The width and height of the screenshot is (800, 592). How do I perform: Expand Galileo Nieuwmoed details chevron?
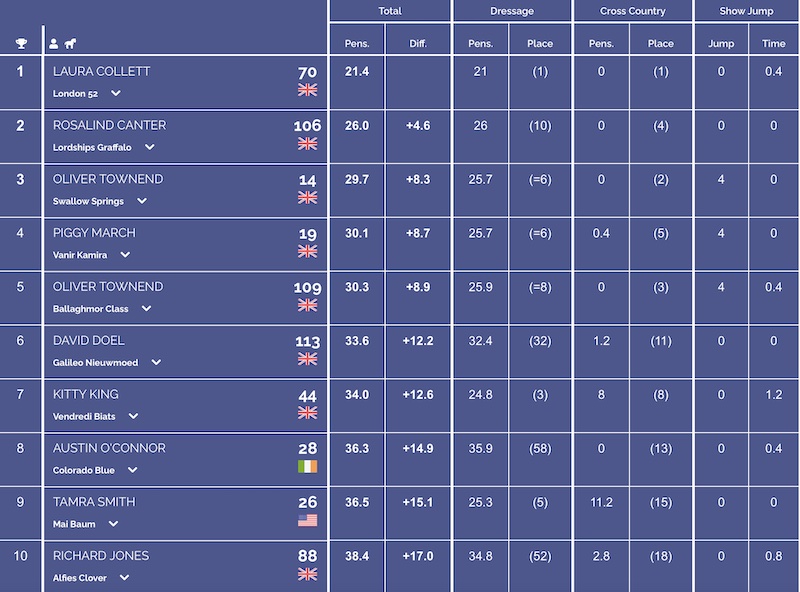pos(156,362)
